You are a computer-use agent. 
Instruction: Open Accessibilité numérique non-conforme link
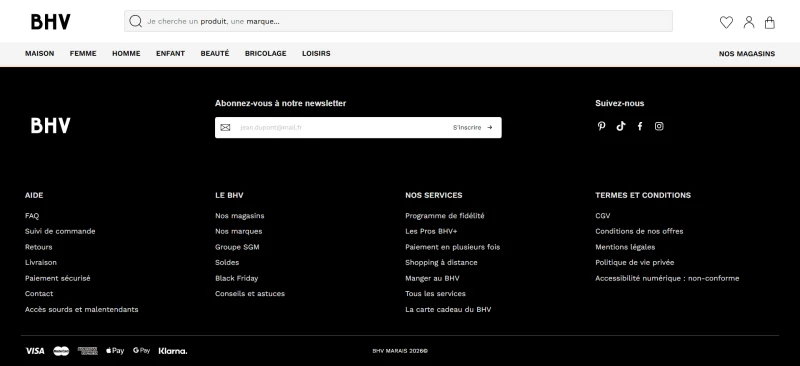[x=667, y=278]
